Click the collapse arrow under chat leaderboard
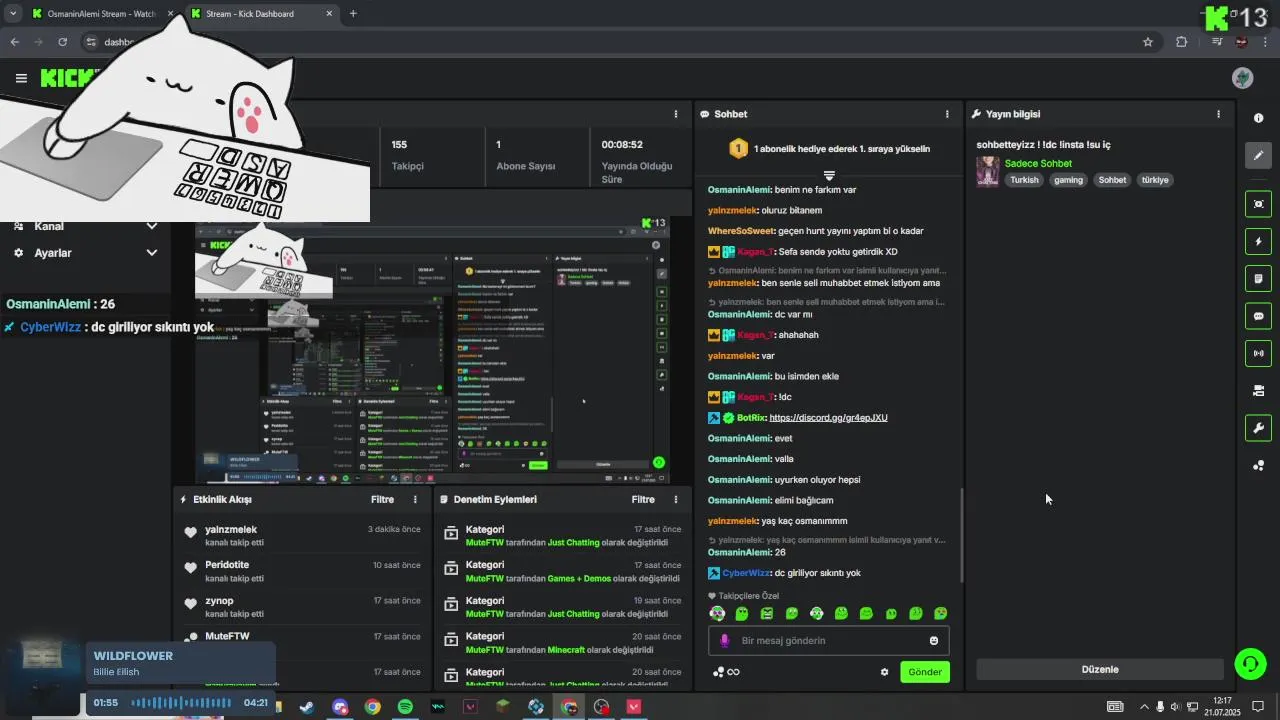This screenshot has width=1280, height=720. 829,175
